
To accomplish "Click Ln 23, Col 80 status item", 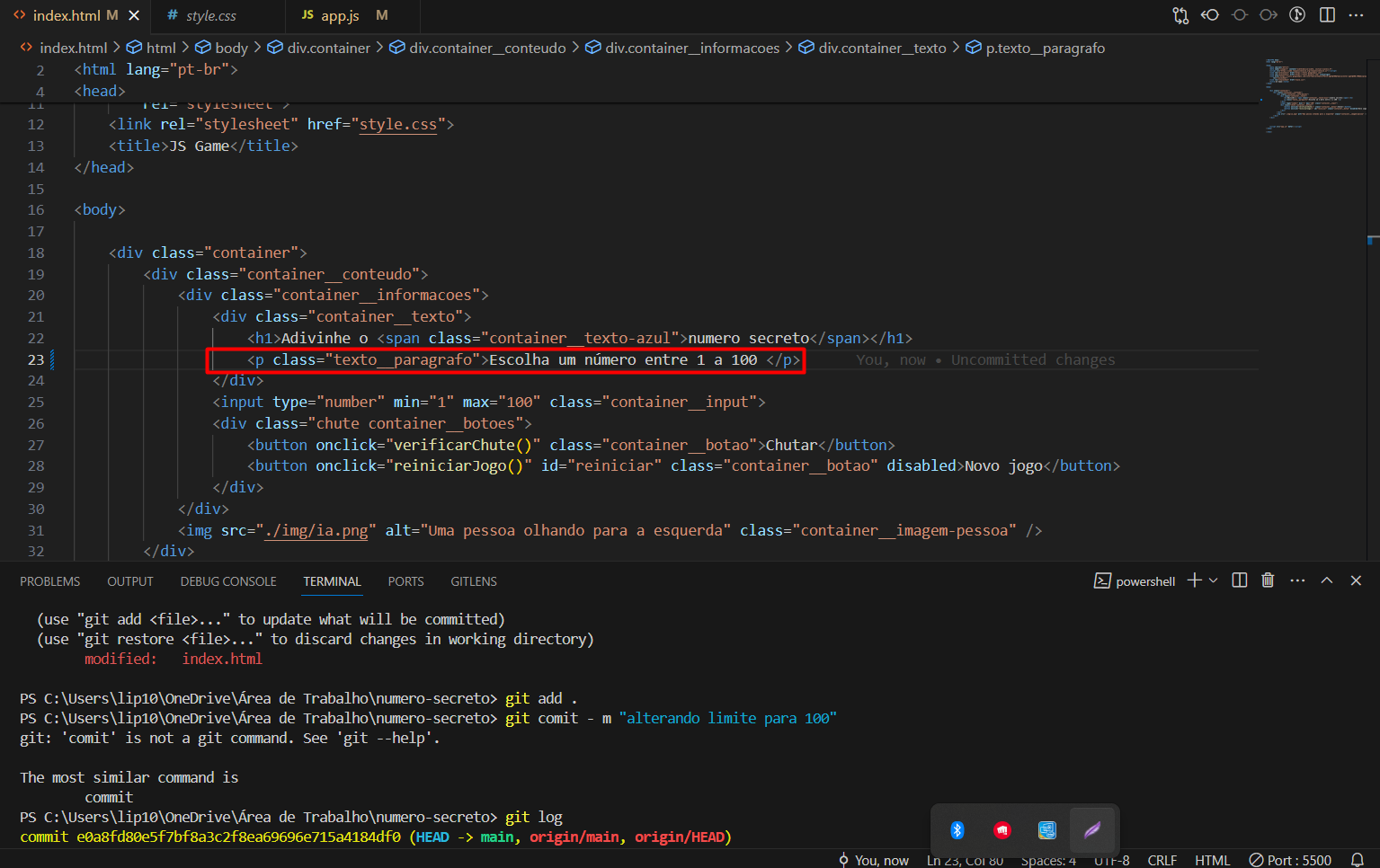I will click(965, 860).
